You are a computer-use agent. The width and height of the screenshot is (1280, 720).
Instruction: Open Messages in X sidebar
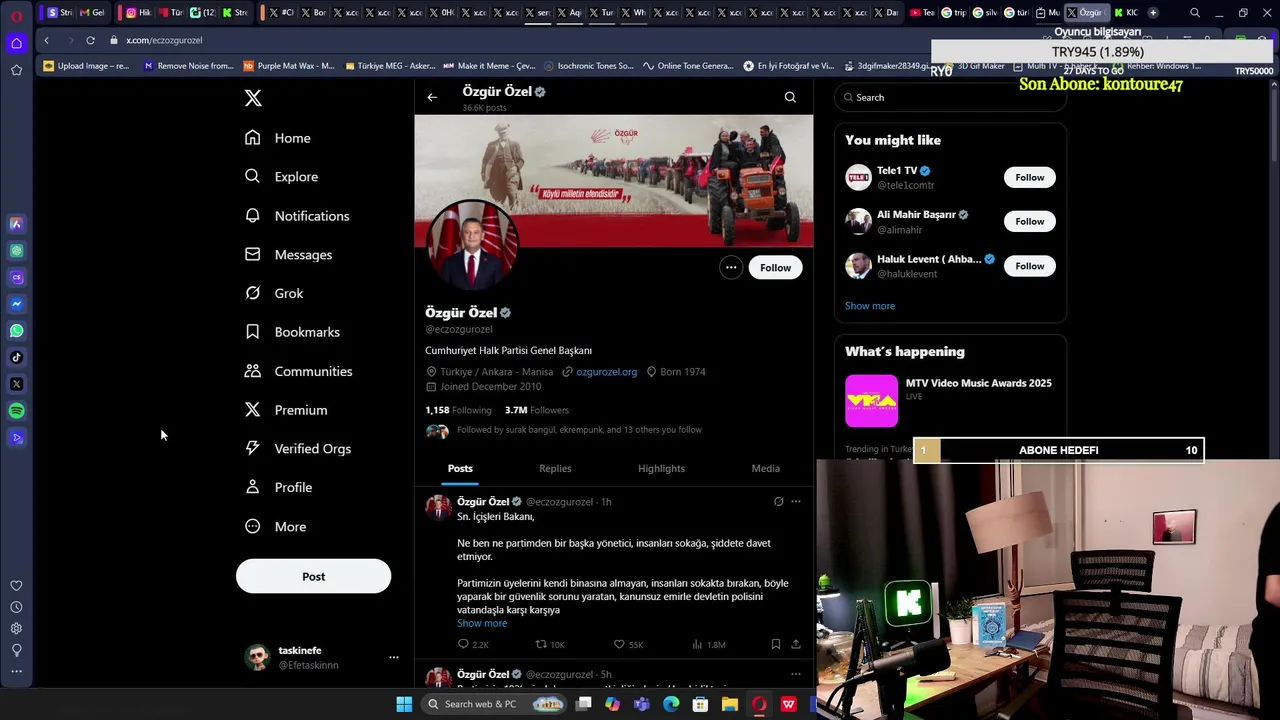(x=289, y=255)
